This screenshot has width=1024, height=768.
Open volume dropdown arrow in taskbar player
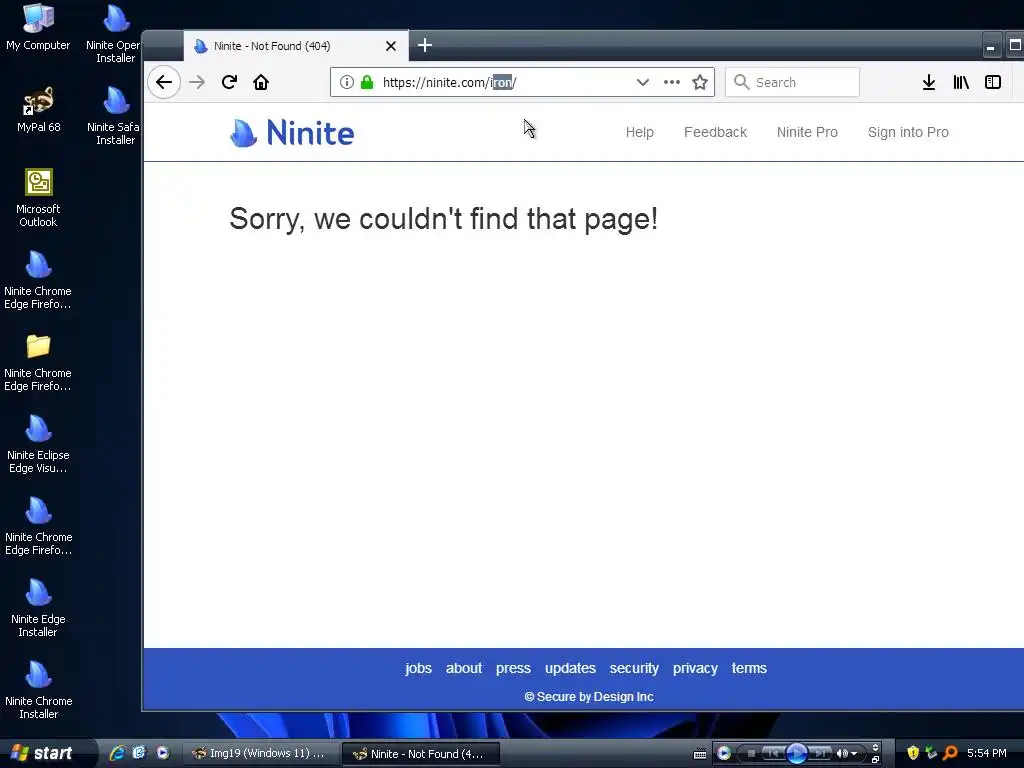(854, 754)
